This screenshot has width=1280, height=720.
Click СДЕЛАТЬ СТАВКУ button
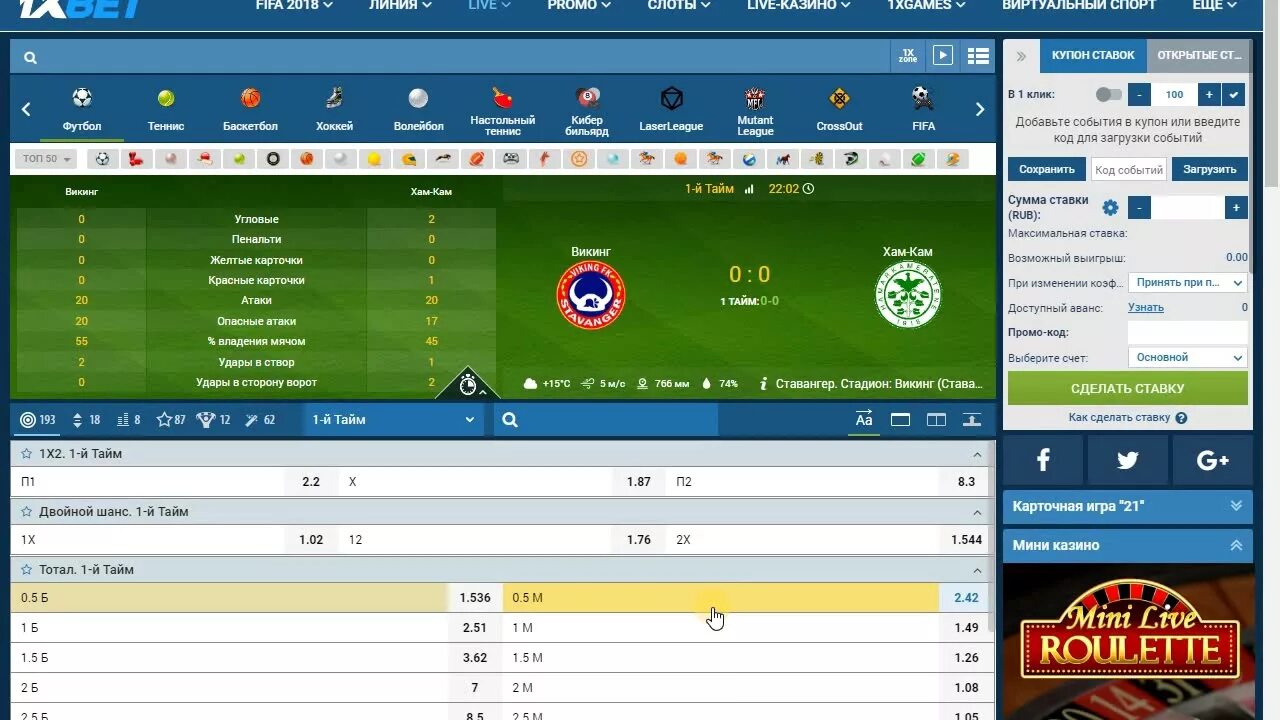click(x=1127, y=389)
